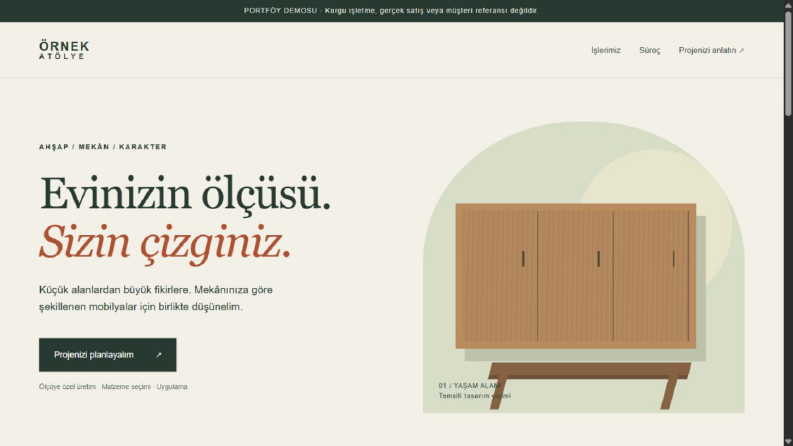The height and width of the screenshot is (446, 793).
Task: Click the caption Temsili tasarım çizimi
Action: click(x=474, y=395)
